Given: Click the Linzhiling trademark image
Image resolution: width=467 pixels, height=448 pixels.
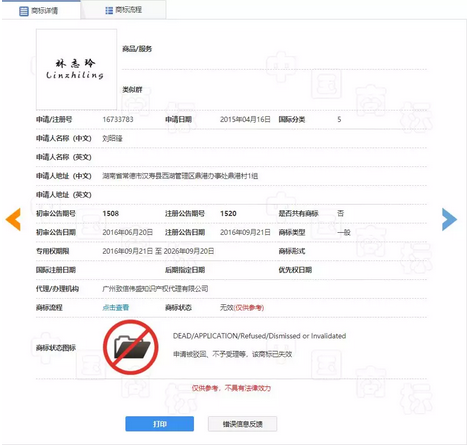Looking at the screenshot, I should click(x=76, y=69).
